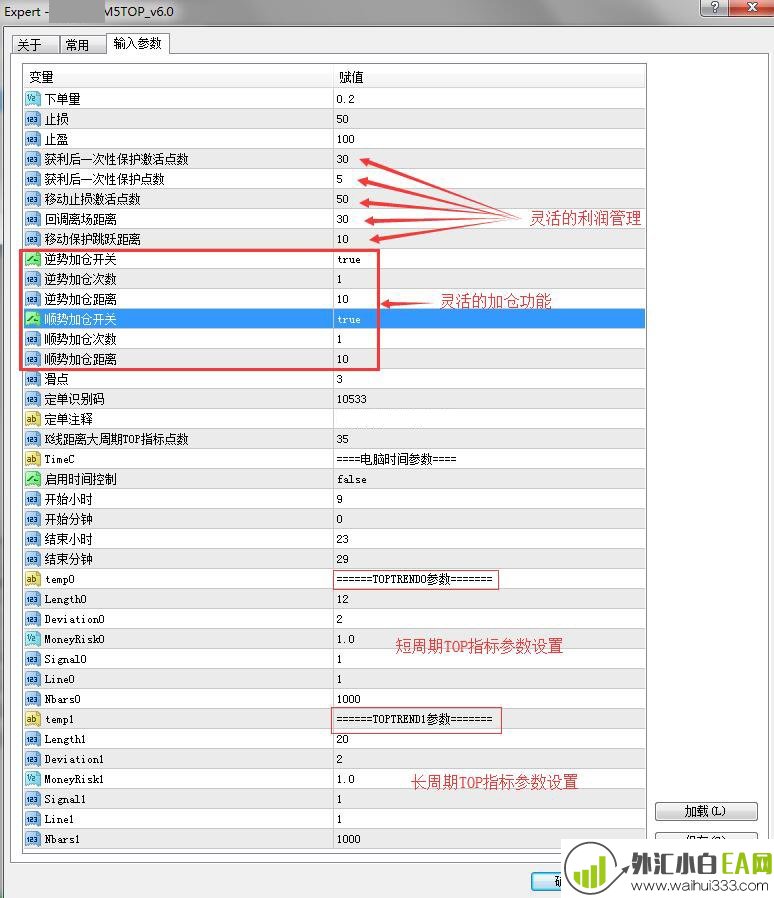This screenshot has height=898, width=774.
Task: Select the 开始分钟 value 0
Action: point(489,519)
